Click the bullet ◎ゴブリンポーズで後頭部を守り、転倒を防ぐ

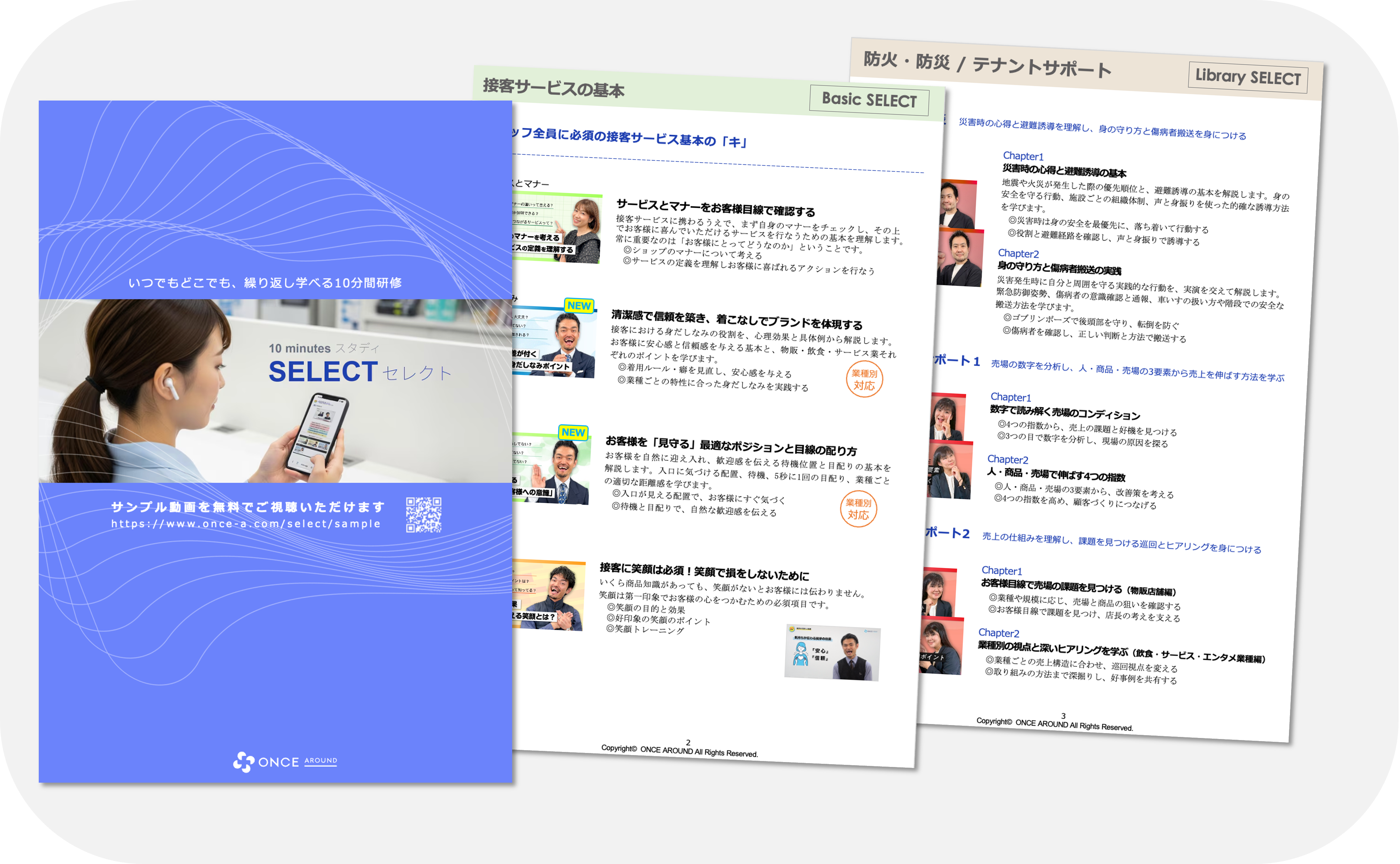[1091, 322]
